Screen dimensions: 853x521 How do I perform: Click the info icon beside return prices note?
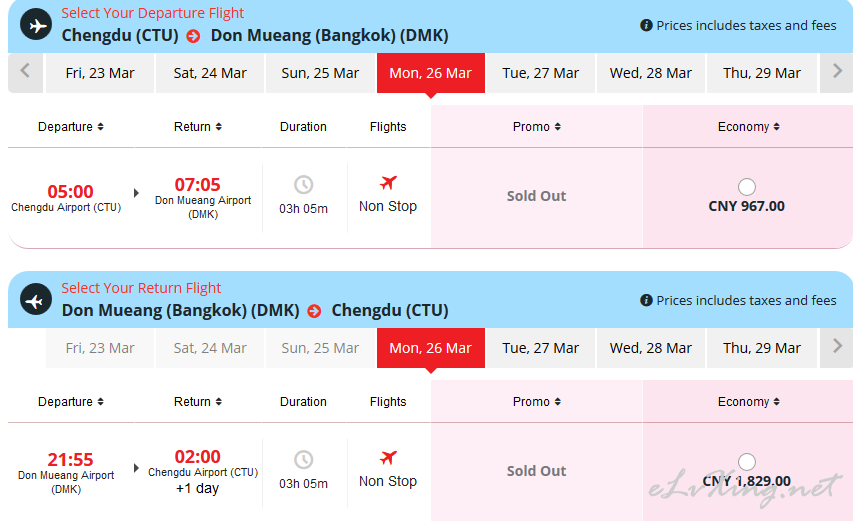(x=646, y=300)
